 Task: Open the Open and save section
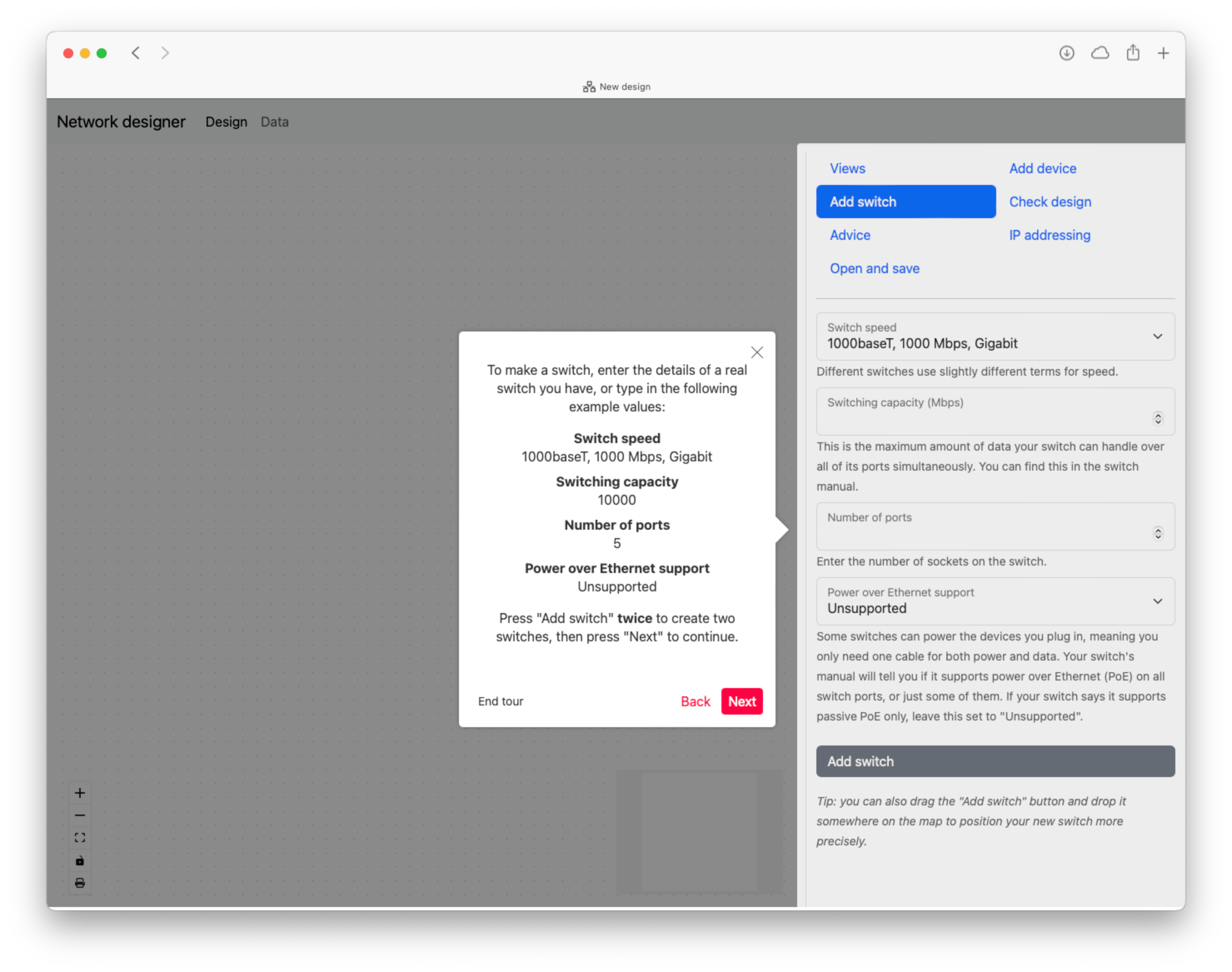pyautogui.click(x=874, y=269)
